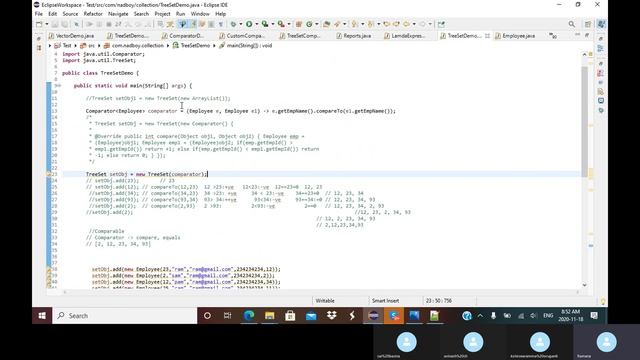Viewport: 640px width, 360px height.
Task: Open the Window menu
Action: (200, 14)
